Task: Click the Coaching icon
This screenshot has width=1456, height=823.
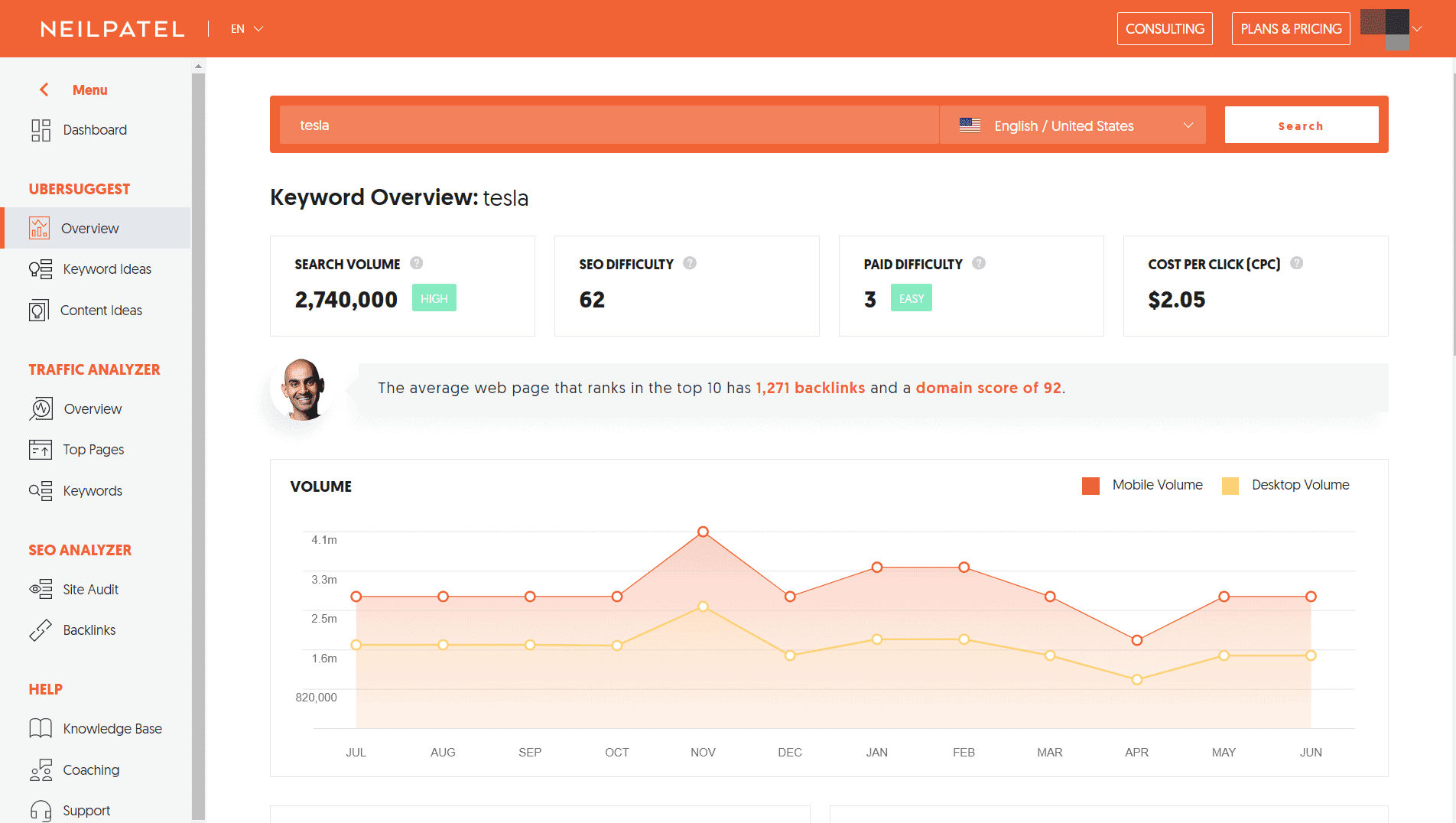Action: click(41, 769)
